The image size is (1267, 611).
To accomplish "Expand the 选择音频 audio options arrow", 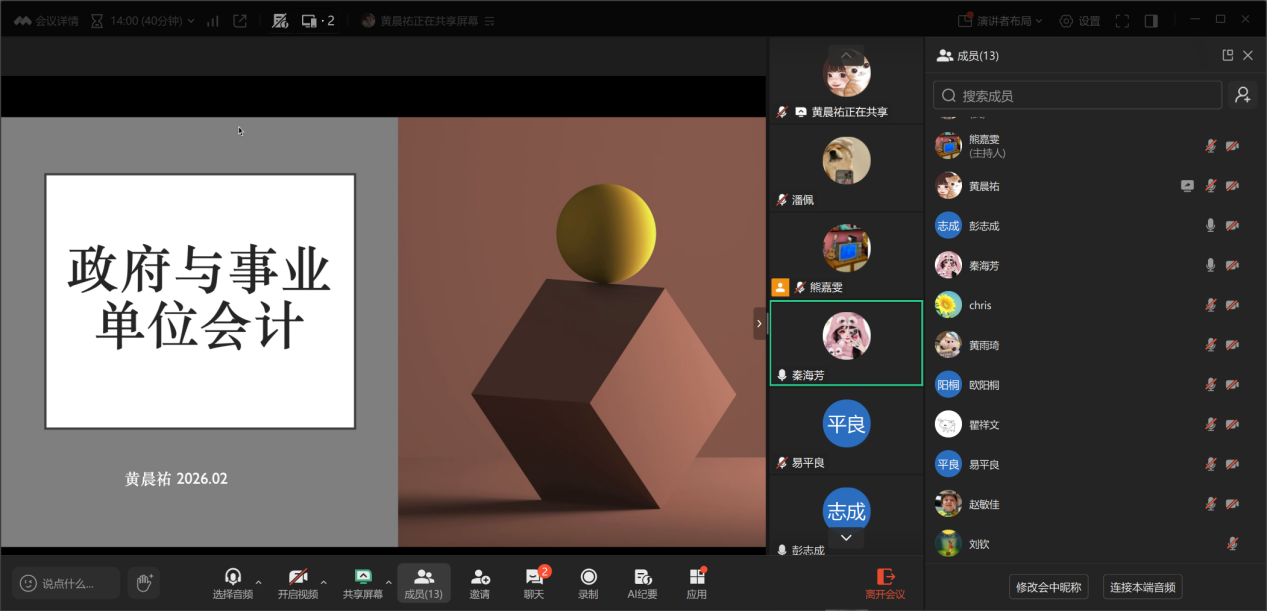I will pyautogui.click(x=259, y=581).
